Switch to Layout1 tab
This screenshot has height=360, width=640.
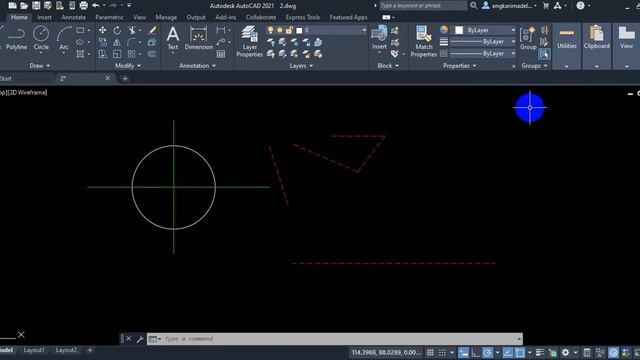click(34, 350)
